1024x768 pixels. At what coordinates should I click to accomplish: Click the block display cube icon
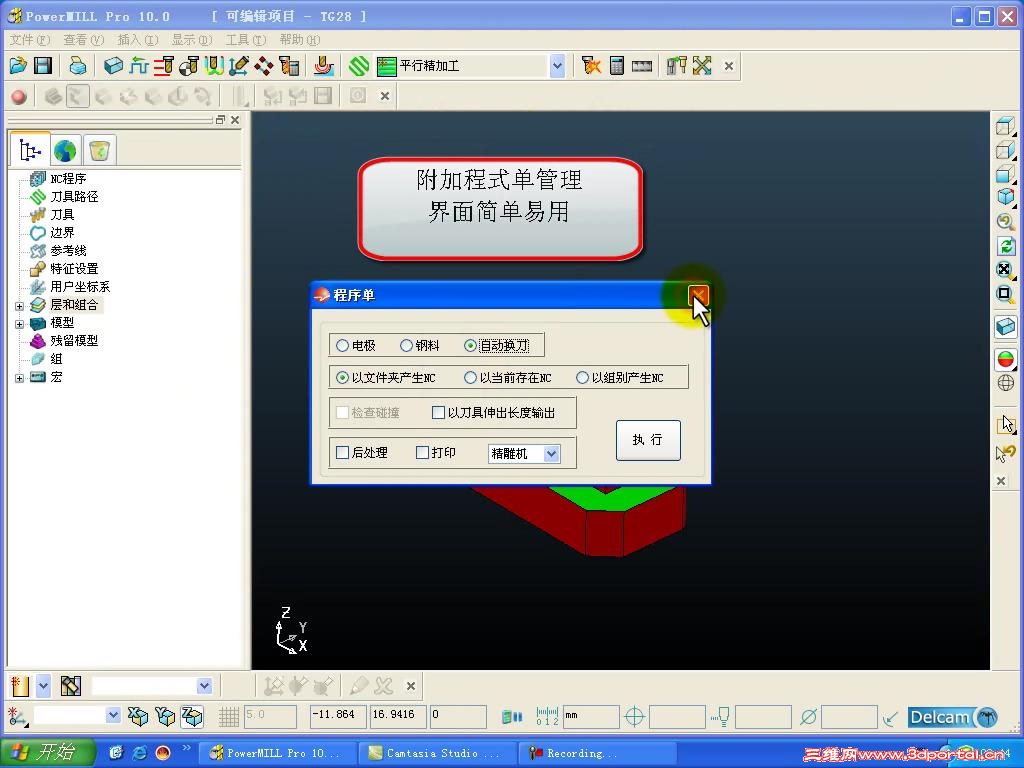pyautogui.click(x=1006, y=326)
